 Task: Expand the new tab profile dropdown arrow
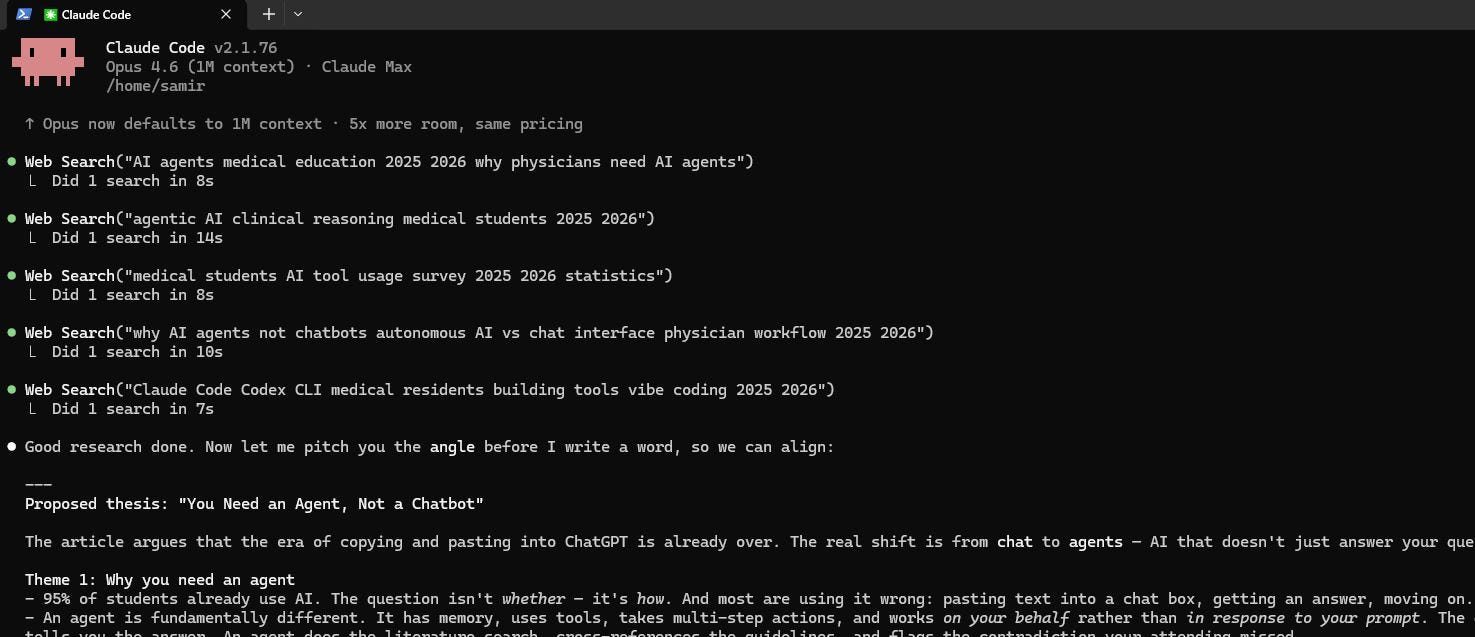coord(298,14)
